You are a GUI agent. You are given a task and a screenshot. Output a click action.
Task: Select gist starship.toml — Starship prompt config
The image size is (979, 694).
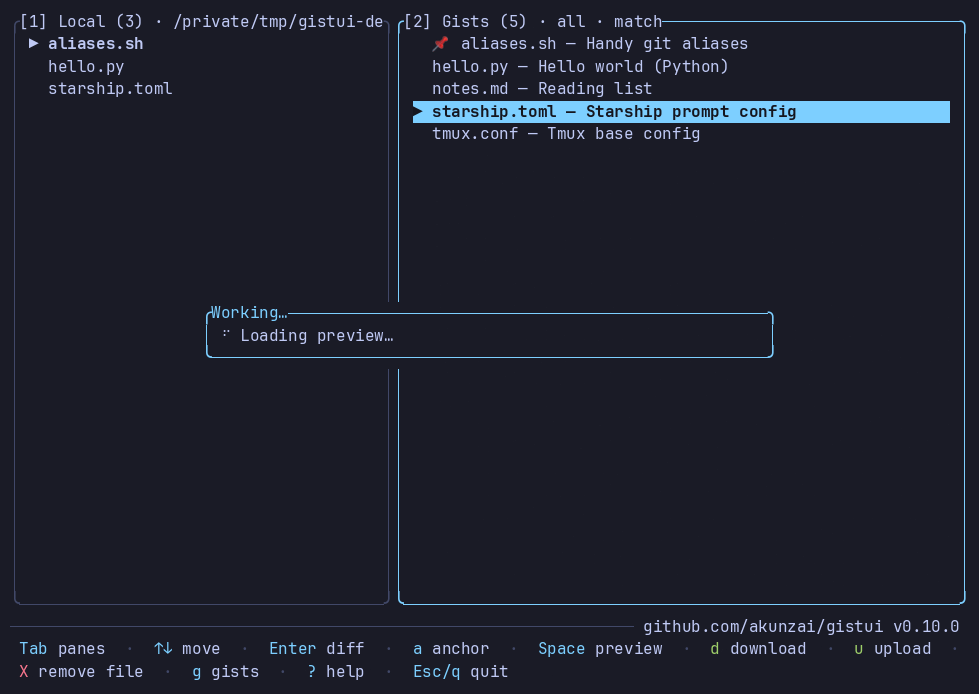click(x=681, y=112)
